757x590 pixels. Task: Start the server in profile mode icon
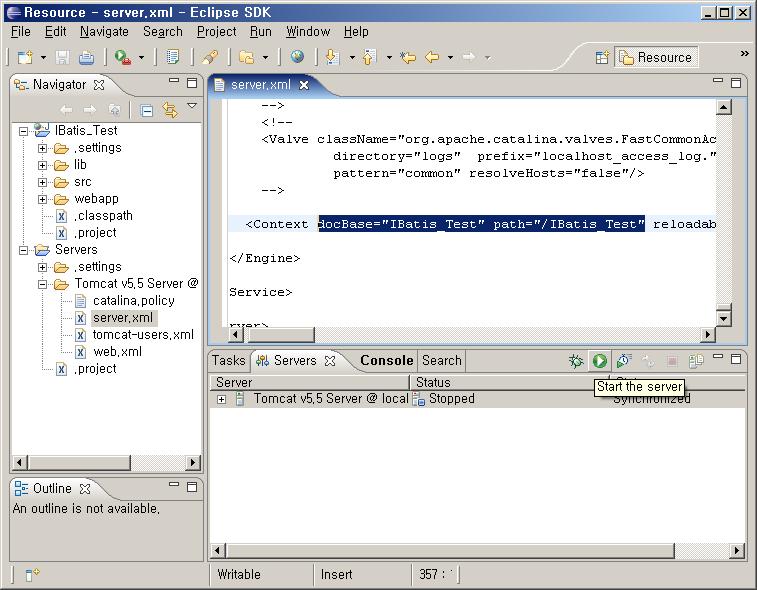(624, 361)
